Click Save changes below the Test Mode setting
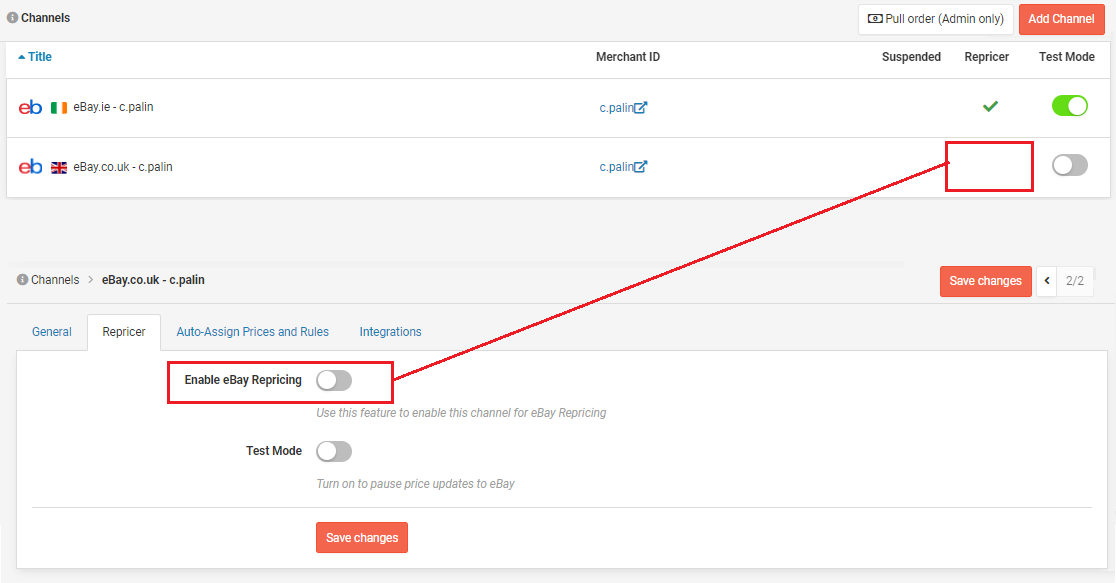1116x583 pixels. point(362,537)
